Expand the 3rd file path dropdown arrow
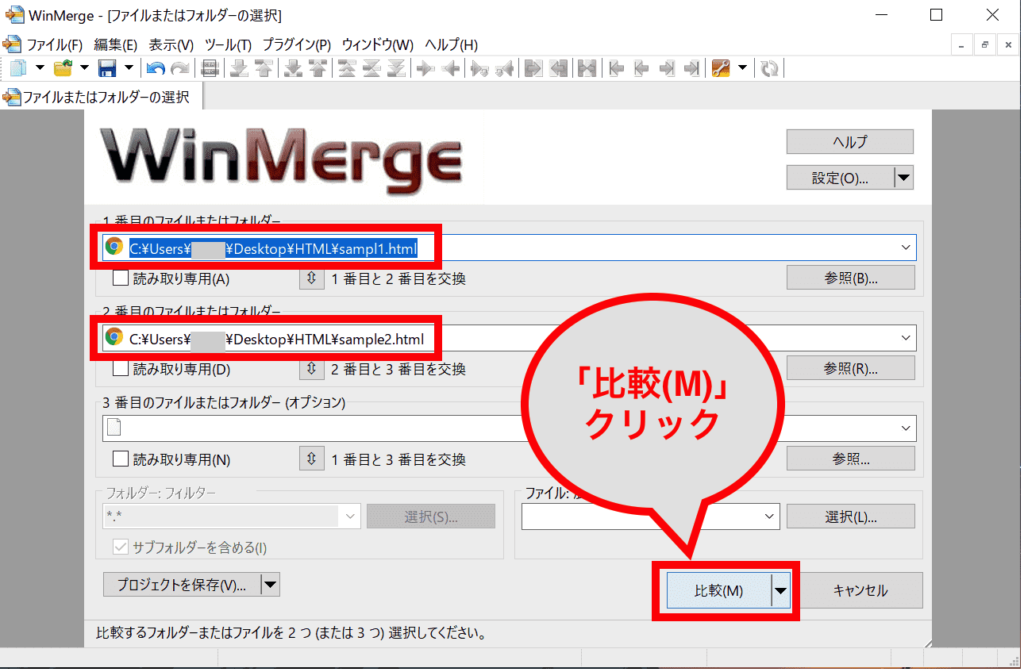The width and height of the screenshot is (1024, 672). 905,428
